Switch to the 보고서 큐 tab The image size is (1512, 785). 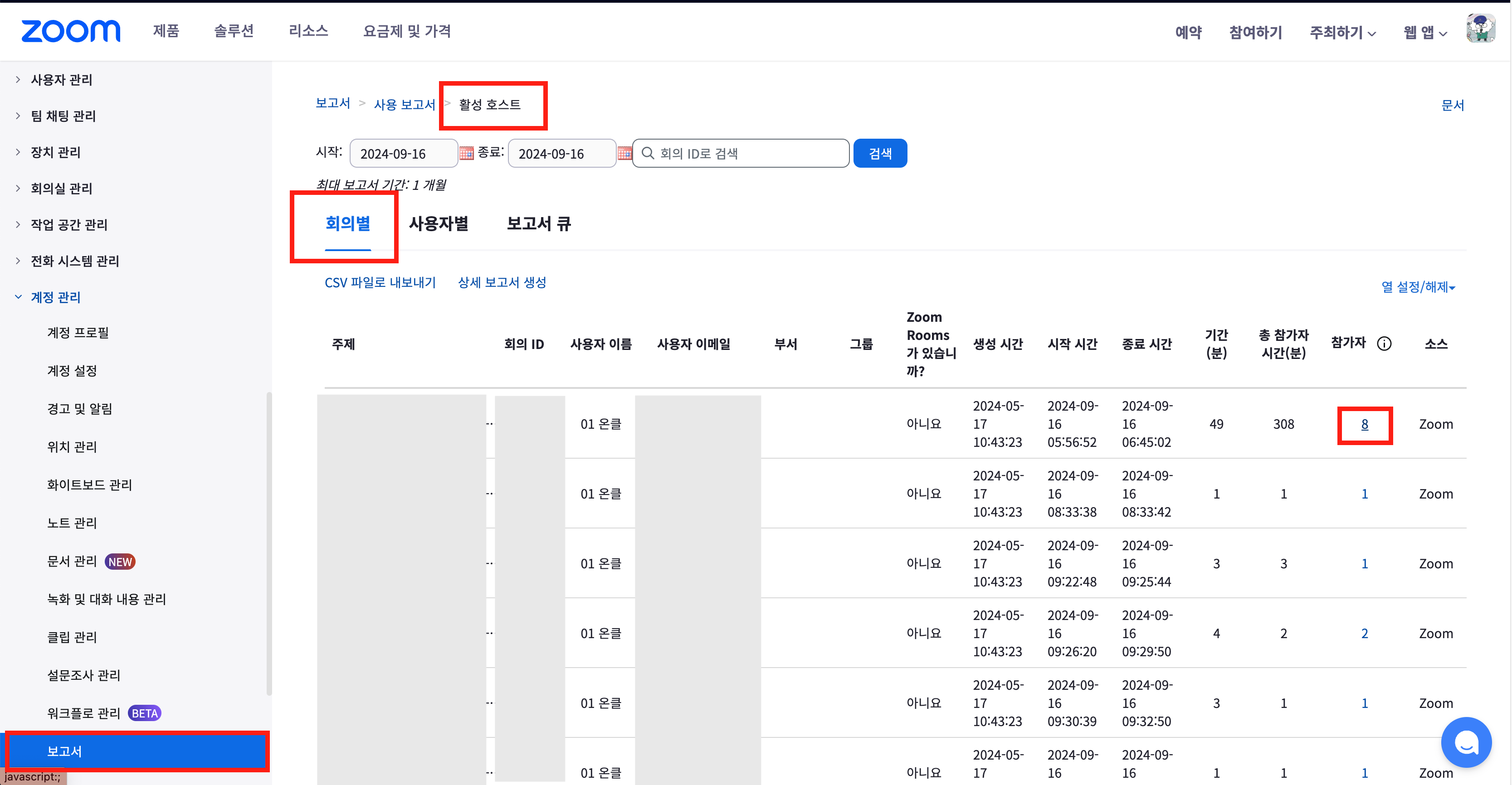click(538, 223)
